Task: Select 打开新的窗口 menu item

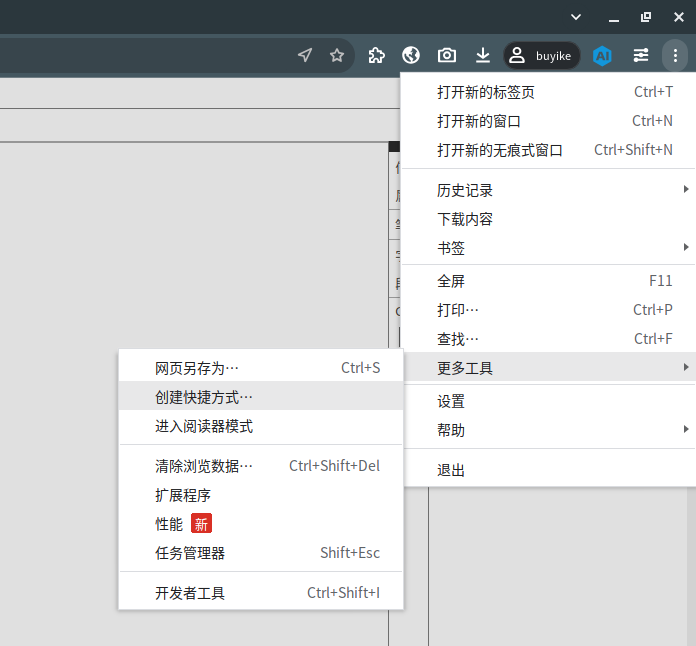Action: click(x=549, y=121)
